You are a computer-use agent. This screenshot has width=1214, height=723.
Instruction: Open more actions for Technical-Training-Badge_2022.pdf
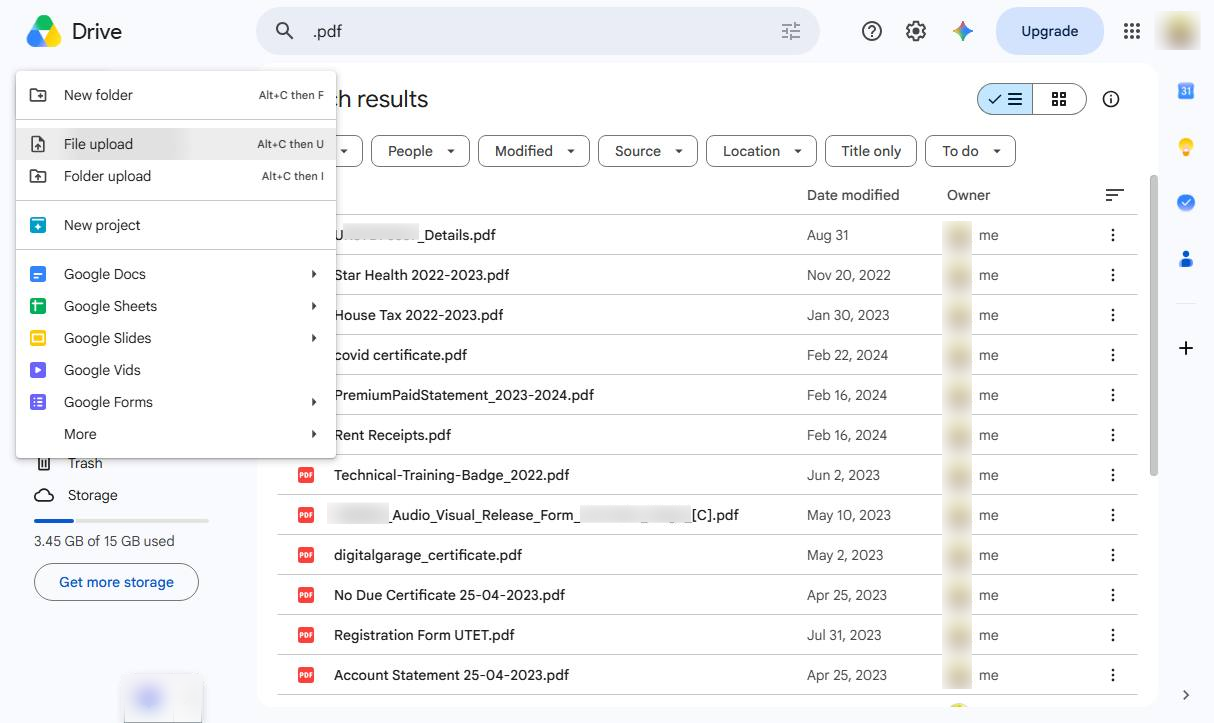(1113, 475)
